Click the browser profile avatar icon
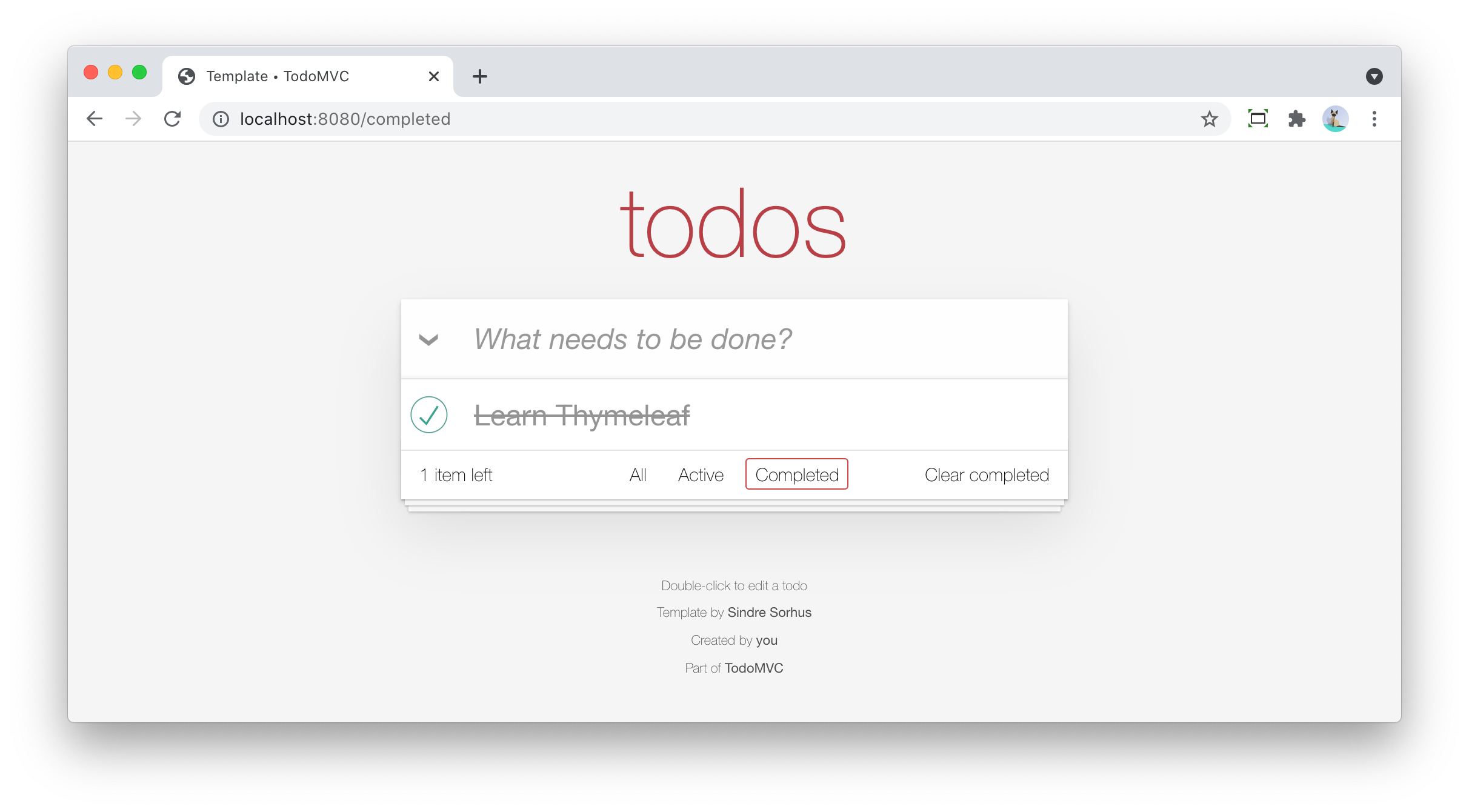Screen dimensions: 1469x812 (1336, 119)
